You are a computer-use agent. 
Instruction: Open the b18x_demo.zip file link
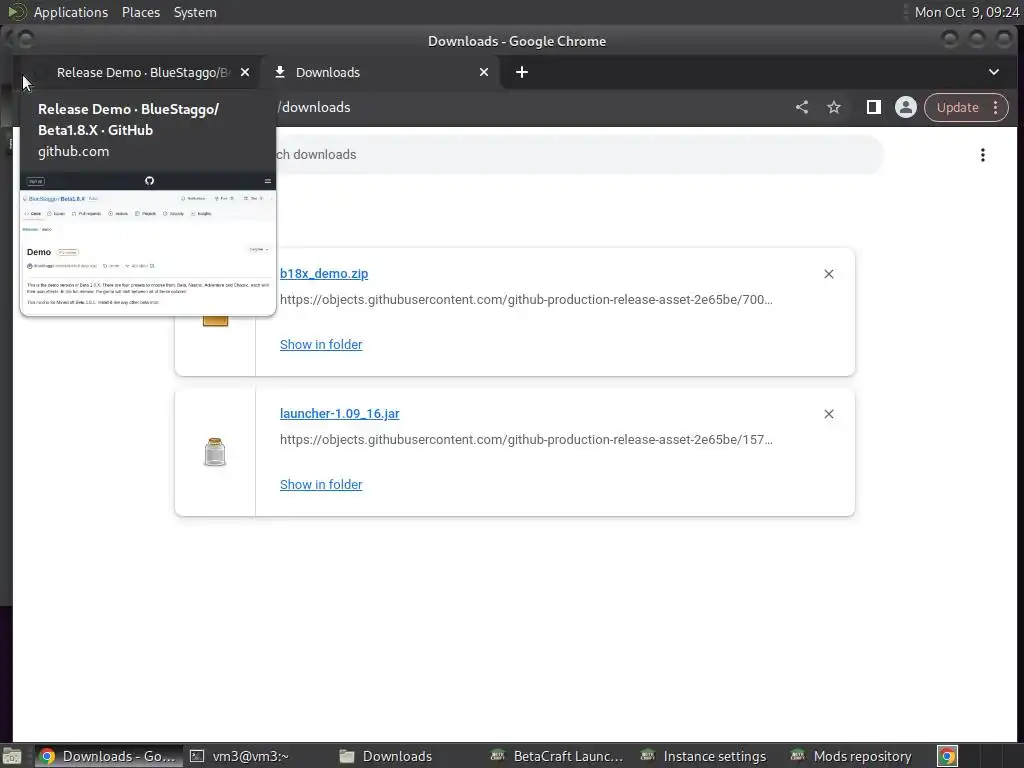[x=324, y=274]
